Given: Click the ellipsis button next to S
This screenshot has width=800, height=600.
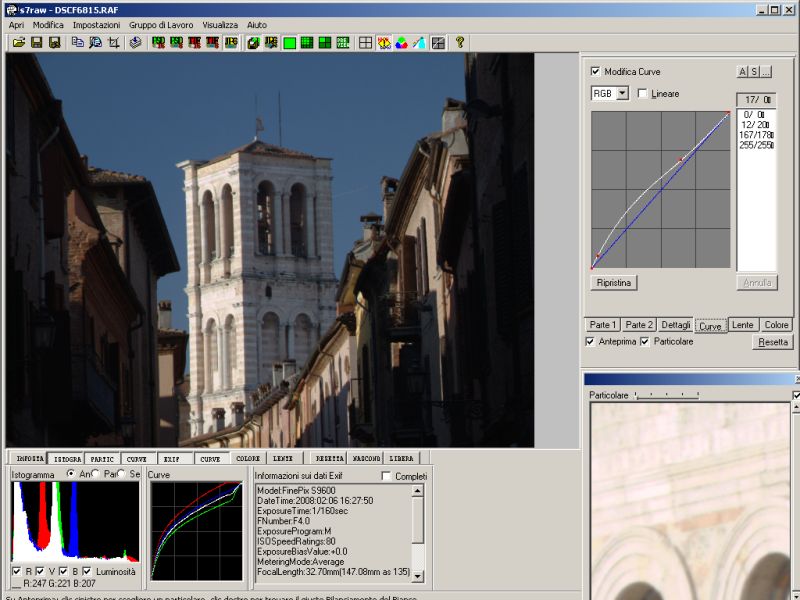Looking at the screenshot, I should 766,72.
